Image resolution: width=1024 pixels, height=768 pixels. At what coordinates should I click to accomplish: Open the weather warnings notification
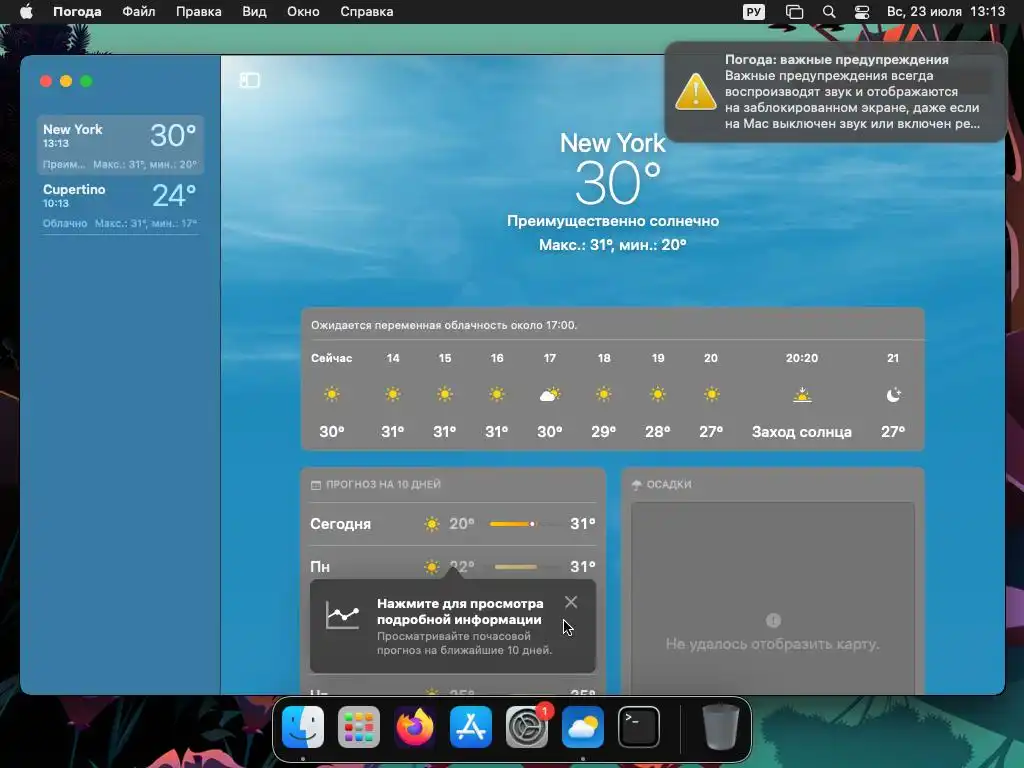point(835,91)
